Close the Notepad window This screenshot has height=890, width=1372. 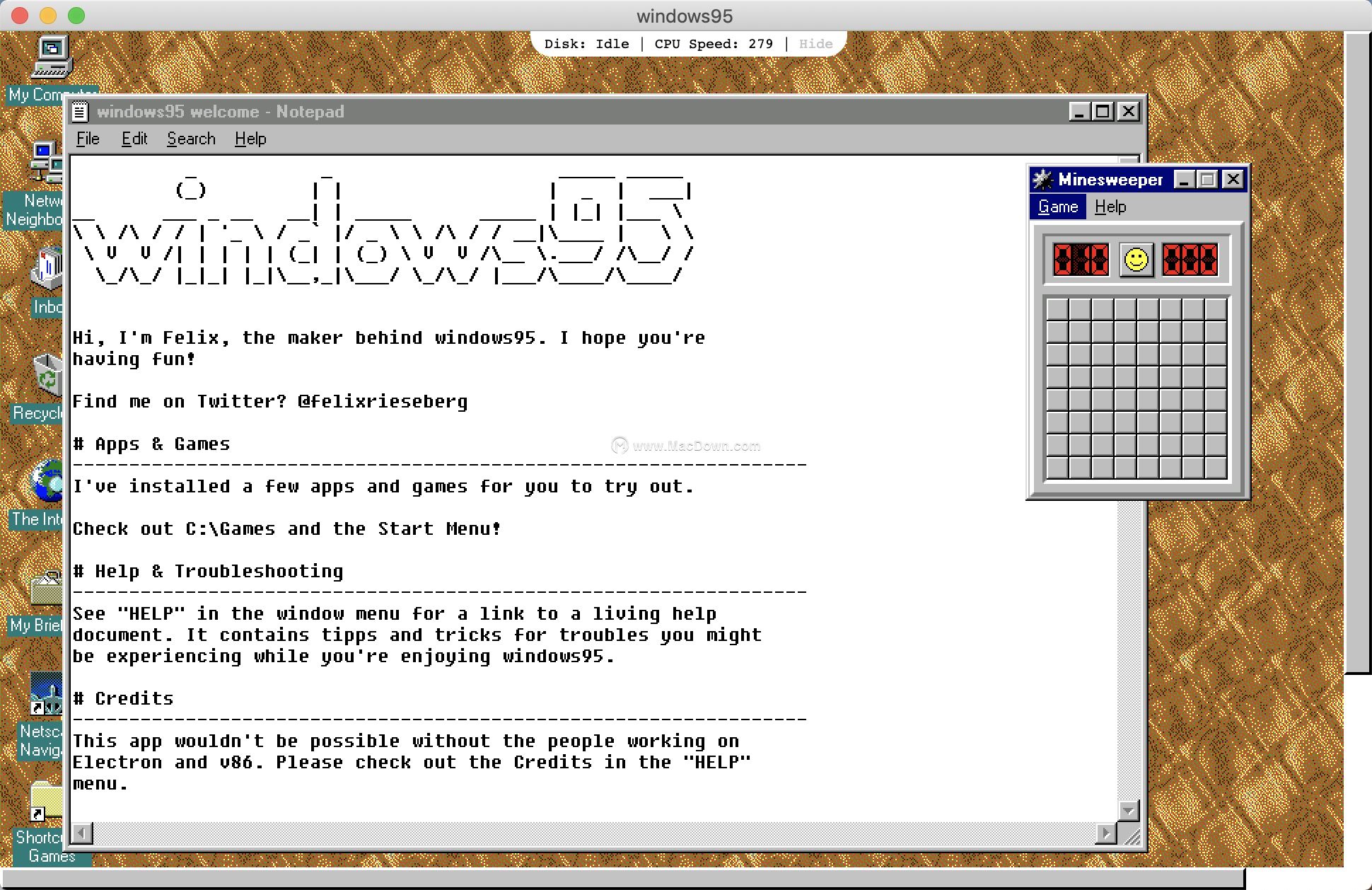[x=1129, y=112]
